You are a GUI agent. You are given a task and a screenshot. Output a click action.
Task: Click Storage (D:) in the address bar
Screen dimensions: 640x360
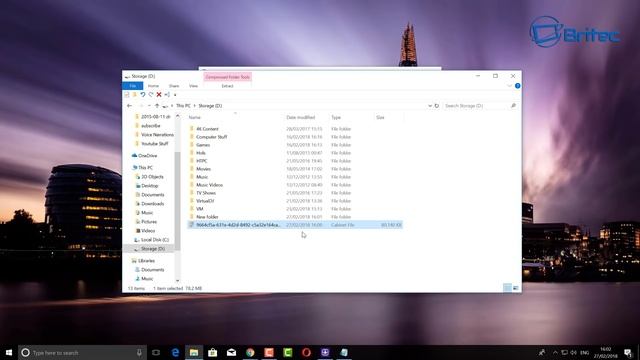[x=210, y=106]
